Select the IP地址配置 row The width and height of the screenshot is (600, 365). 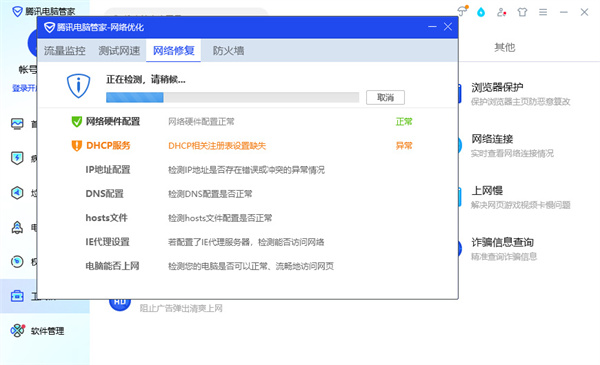click(248, 169)
